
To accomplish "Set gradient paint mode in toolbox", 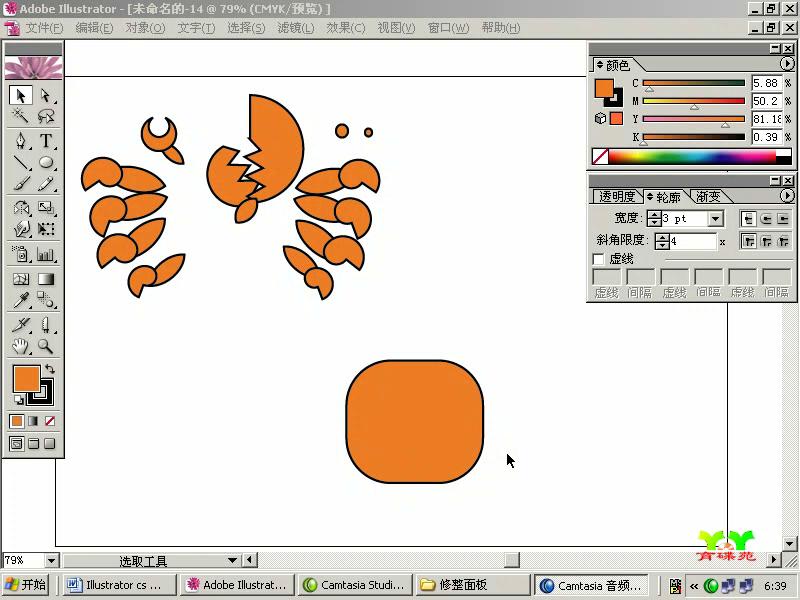I will point(33,421).
